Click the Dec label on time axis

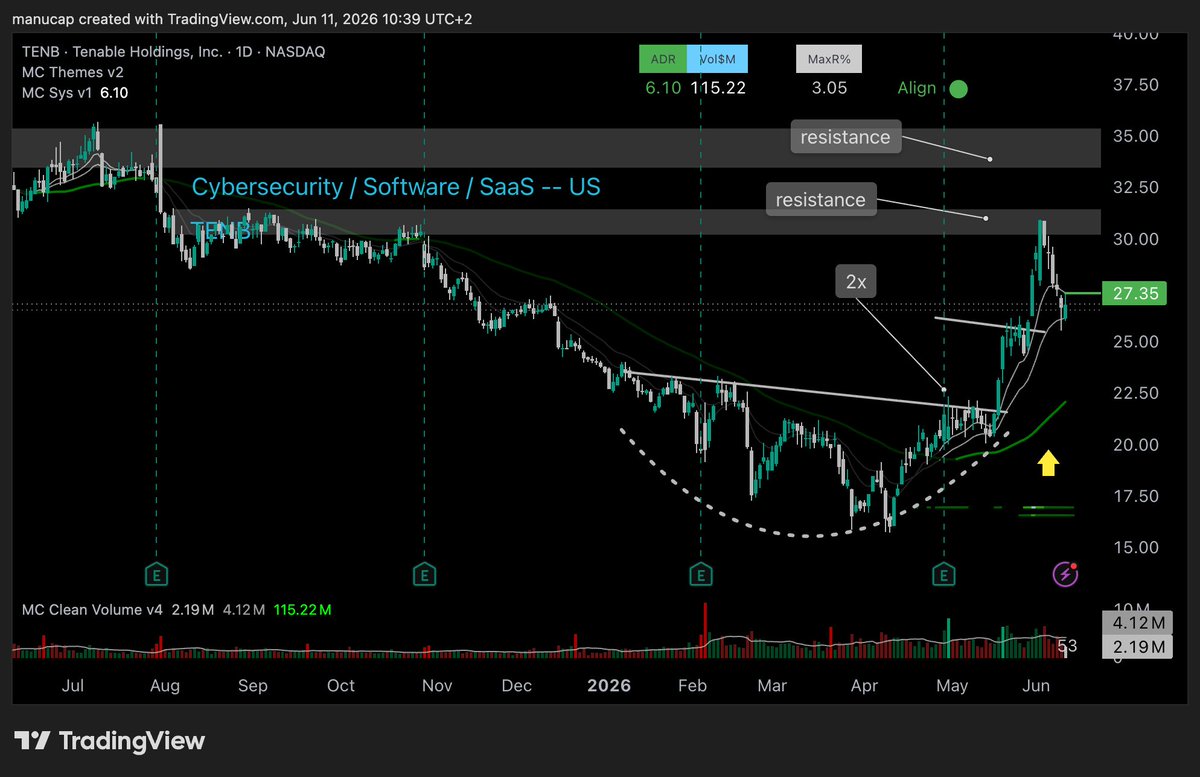point(516,686)
